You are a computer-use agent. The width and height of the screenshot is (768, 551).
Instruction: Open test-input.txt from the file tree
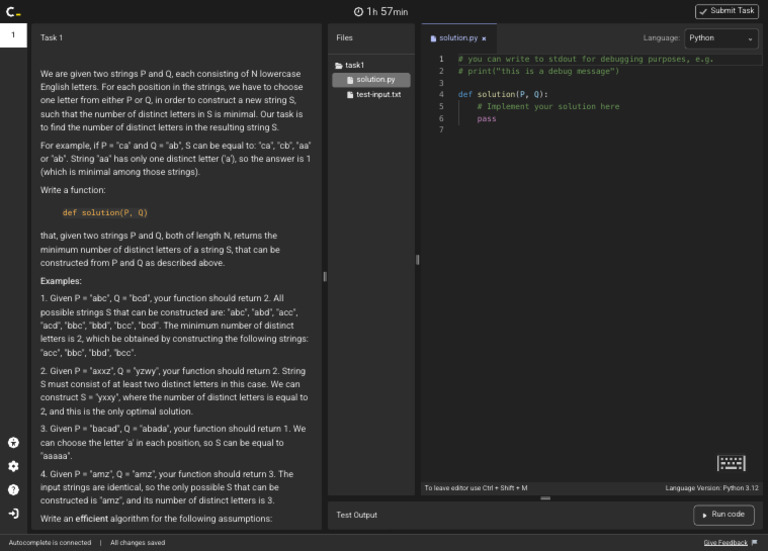coord(378,94)
